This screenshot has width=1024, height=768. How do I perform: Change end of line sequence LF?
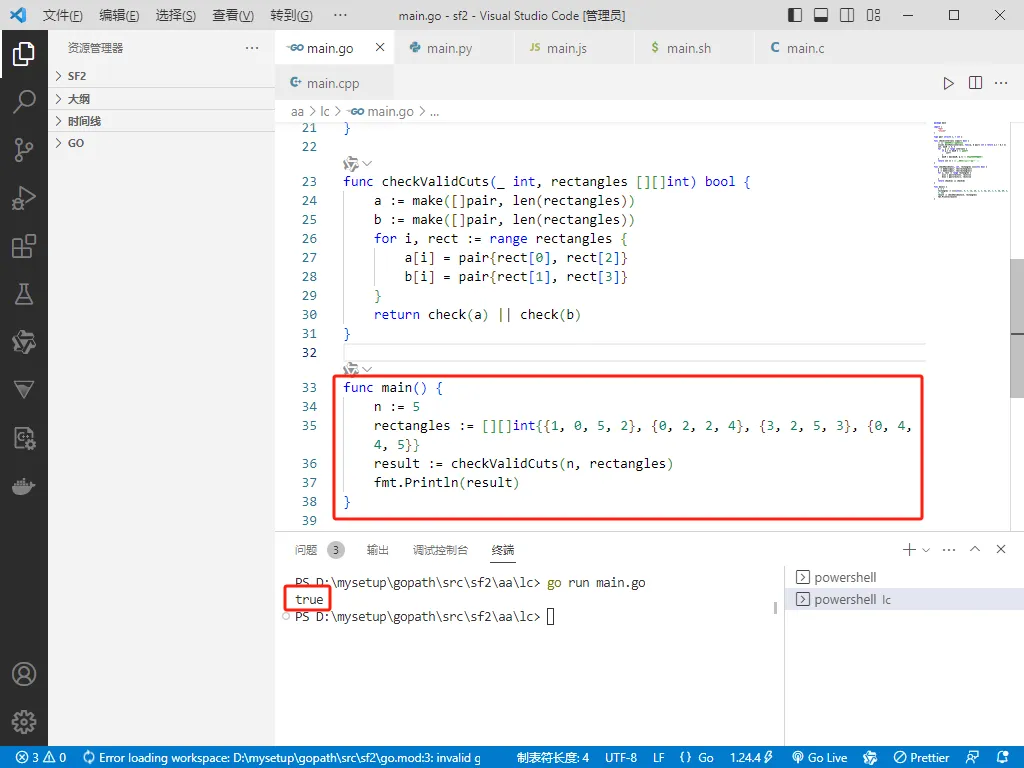tap(659, 758)
